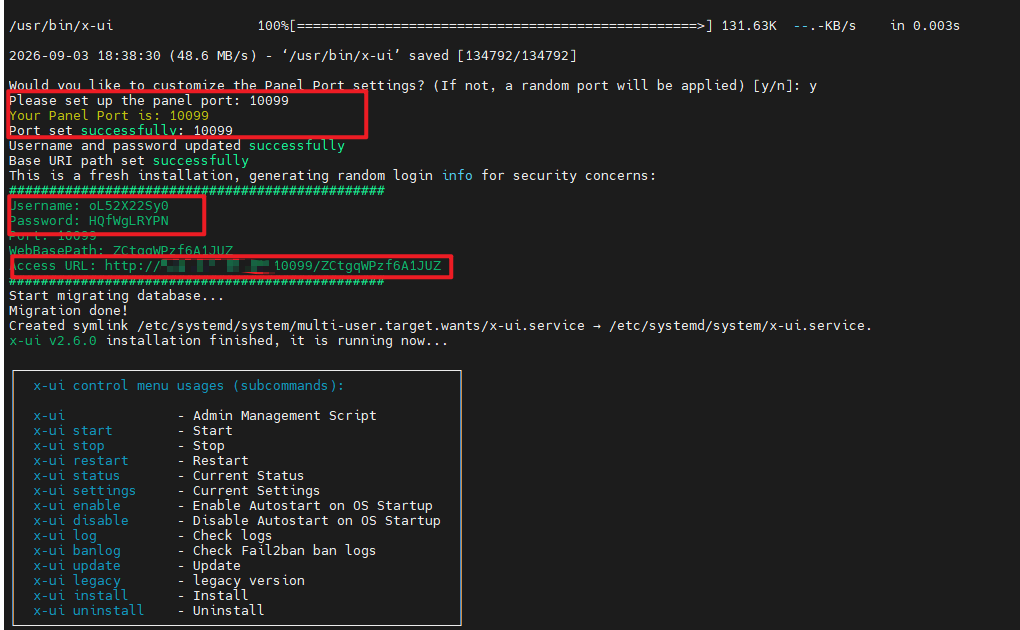
Task: Click the 'Created symlink' line
Action: point(440,325)
